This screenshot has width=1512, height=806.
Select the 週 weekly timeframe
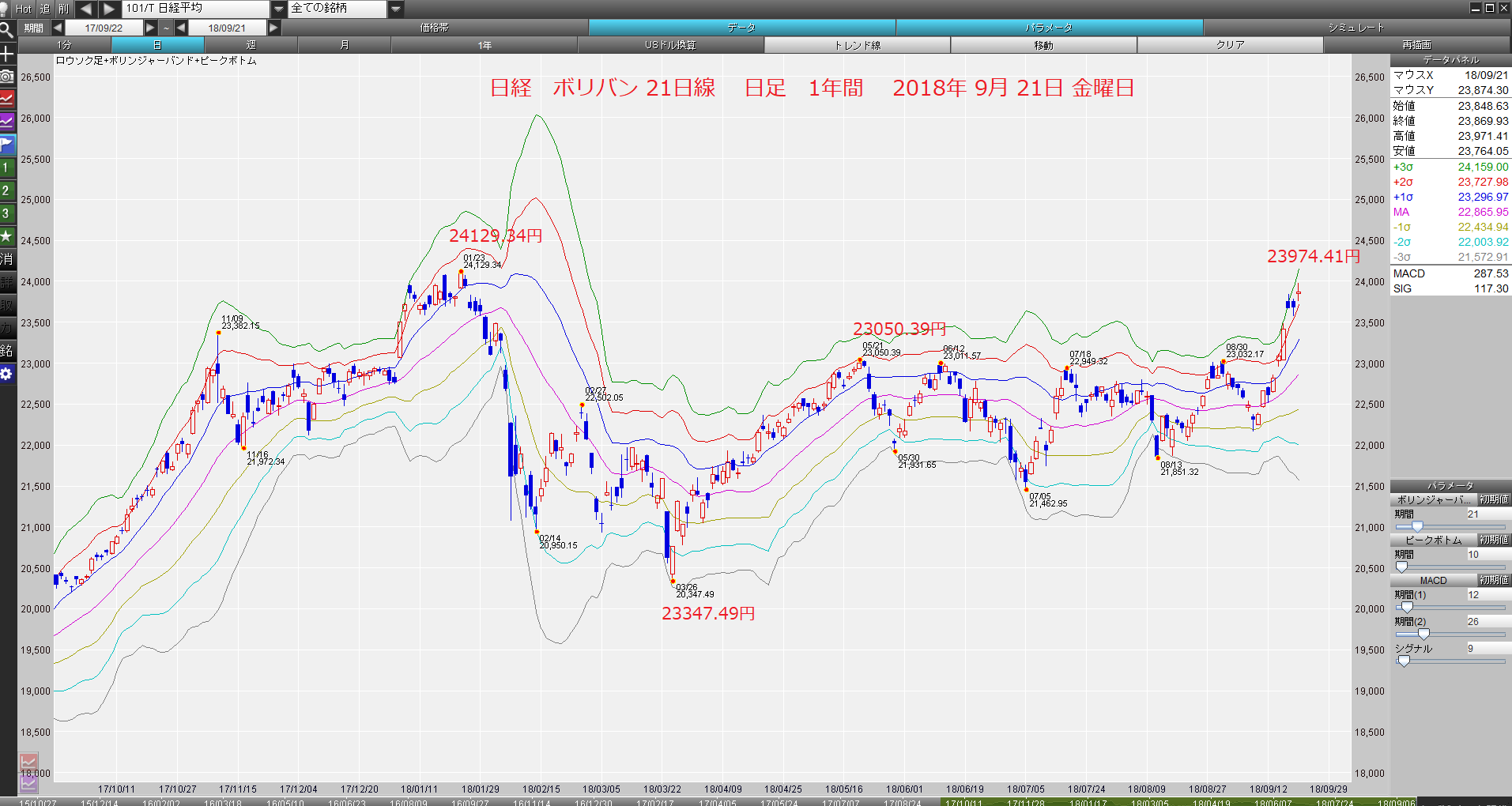click(251, 45)
